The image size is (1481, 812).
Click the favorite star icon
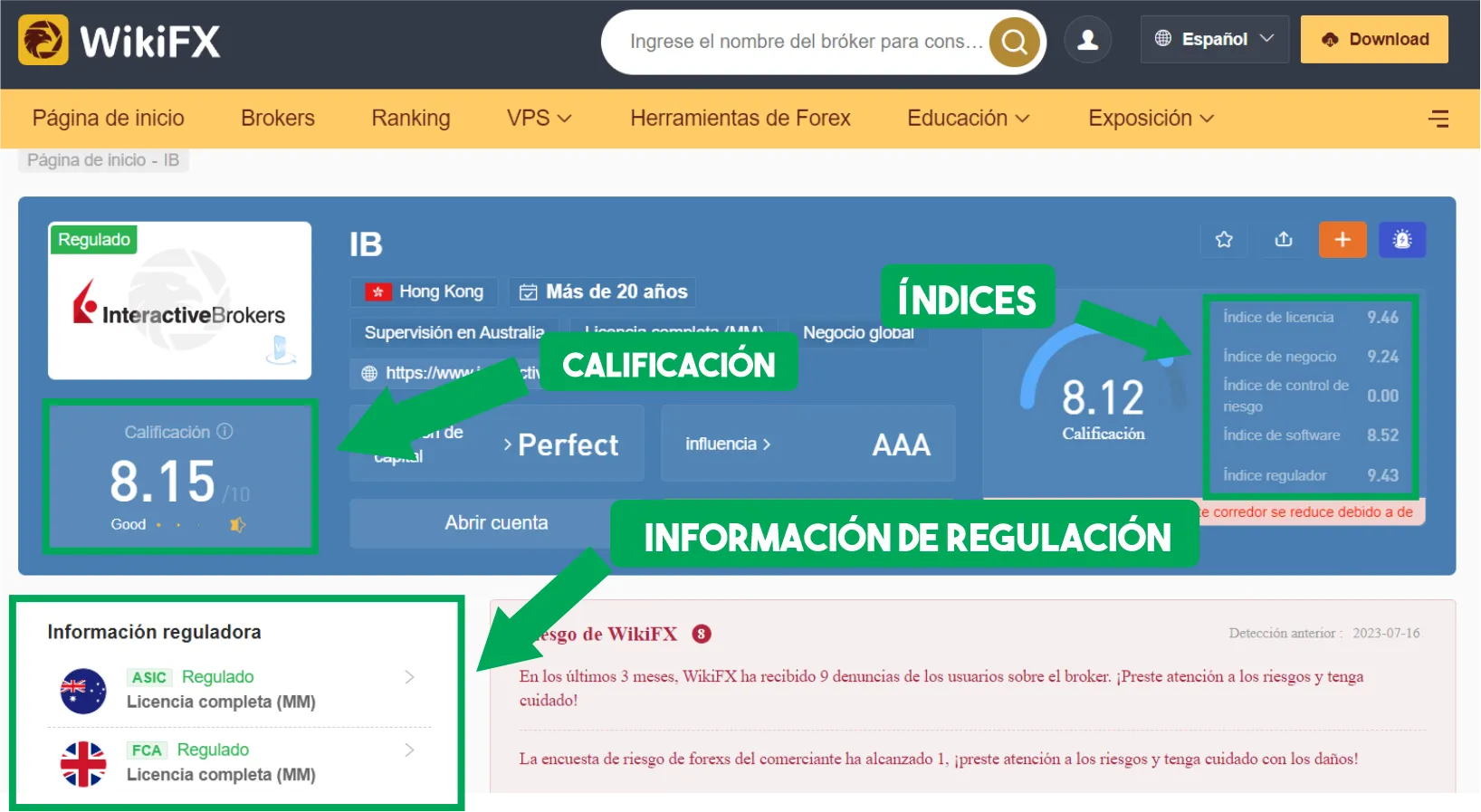(1224, 239)
